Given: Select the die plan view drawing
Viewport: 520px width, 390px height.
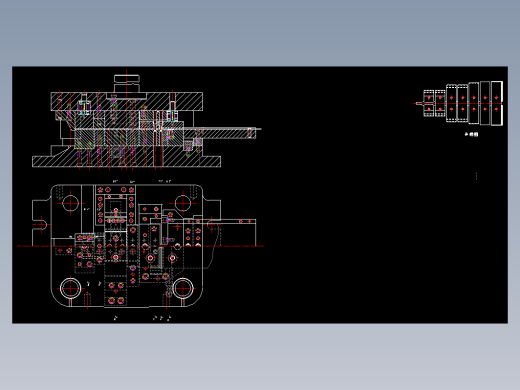Looking at the screenshot, I should (x=141, y=246).
